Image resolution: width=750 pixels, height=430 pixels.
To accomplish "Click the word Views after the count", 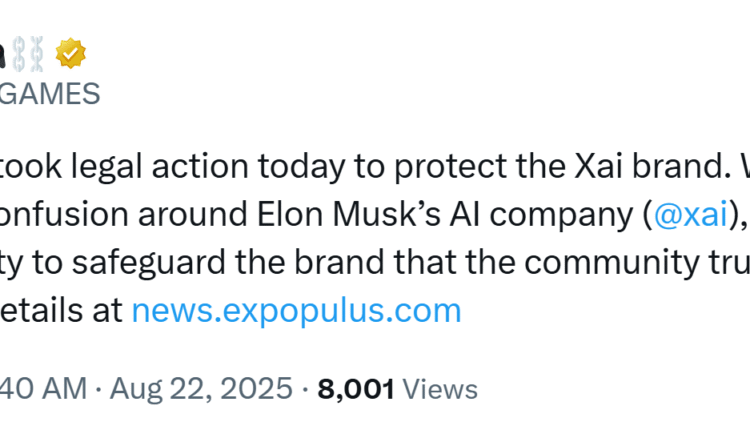I will 440,388.
